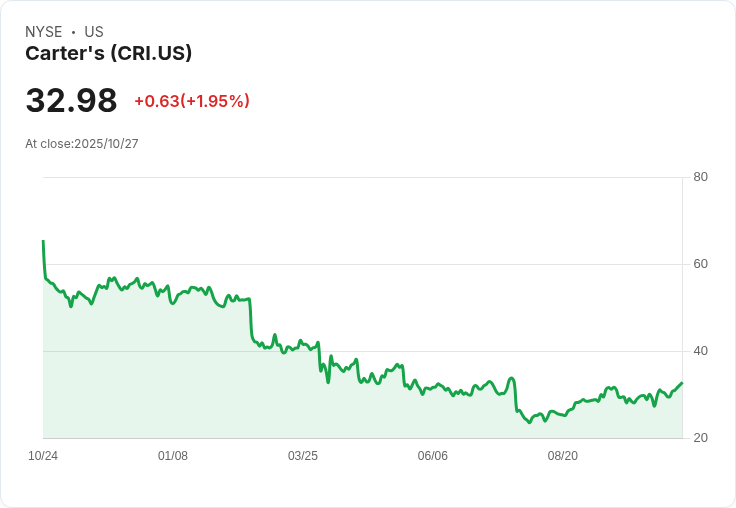Click the green shaded area under the line
The image size is (736, 508).
click(x=200, y=380)
